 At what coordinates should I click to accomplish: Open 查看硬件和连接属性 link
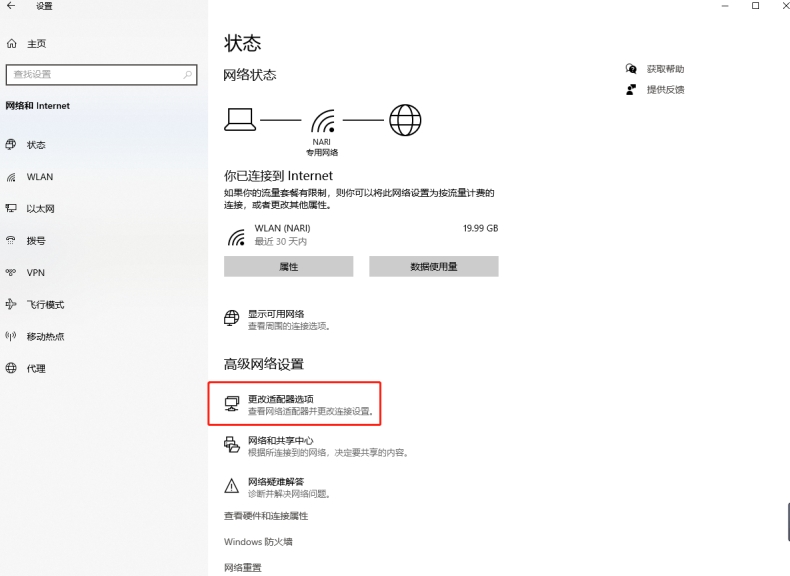266,516
